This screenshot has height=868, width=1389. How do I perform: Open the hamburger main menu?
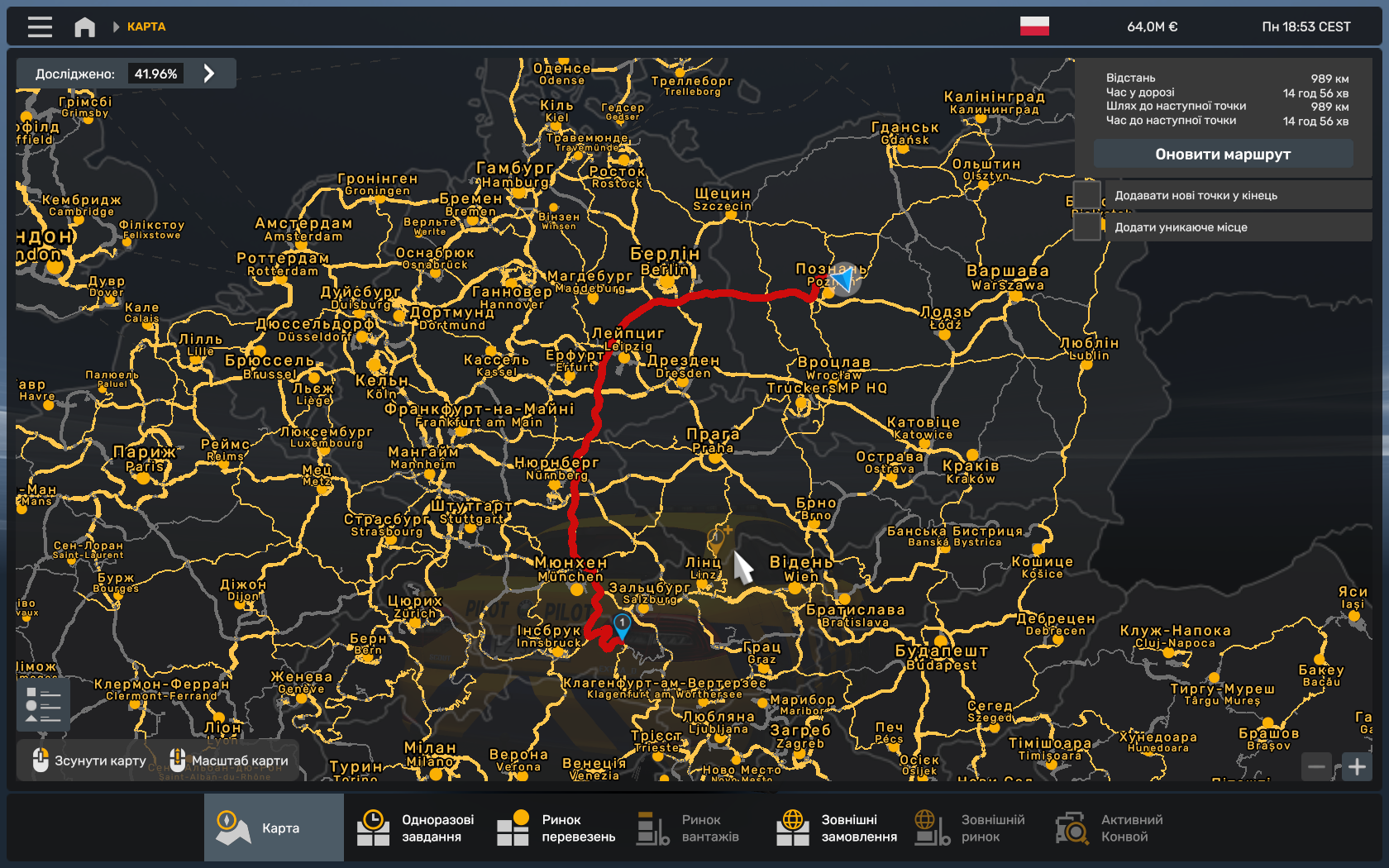tap(40, 27)
